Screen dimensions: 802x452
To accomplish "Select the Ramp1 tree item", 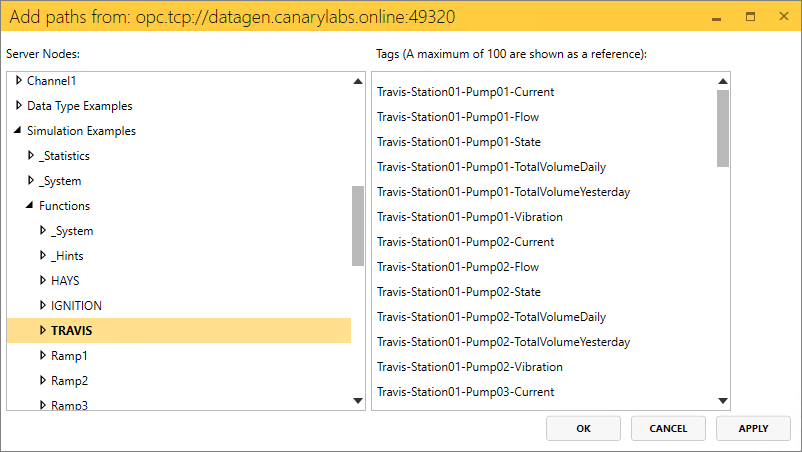I will [x=69, y=356].
